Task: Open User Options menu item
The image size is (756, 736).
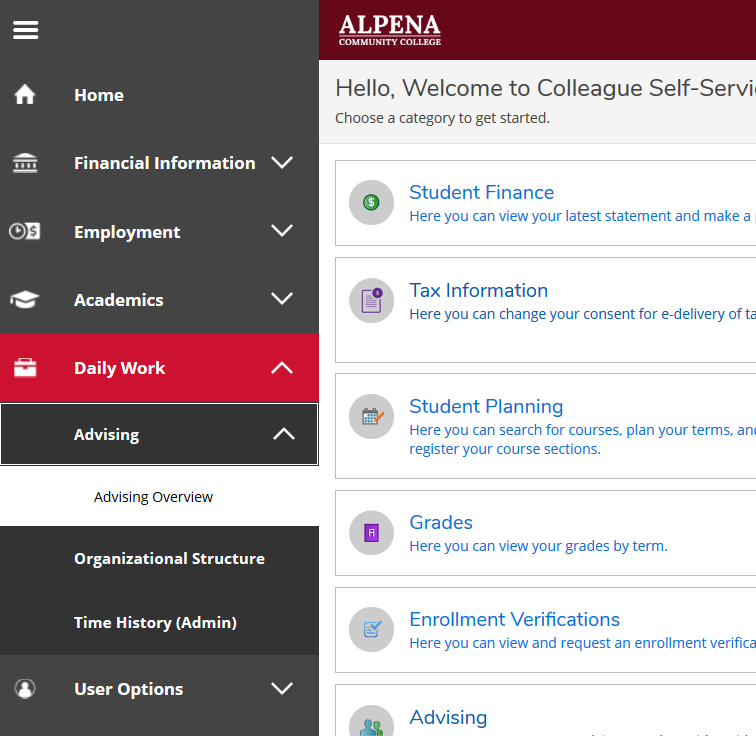Action: 129,689
